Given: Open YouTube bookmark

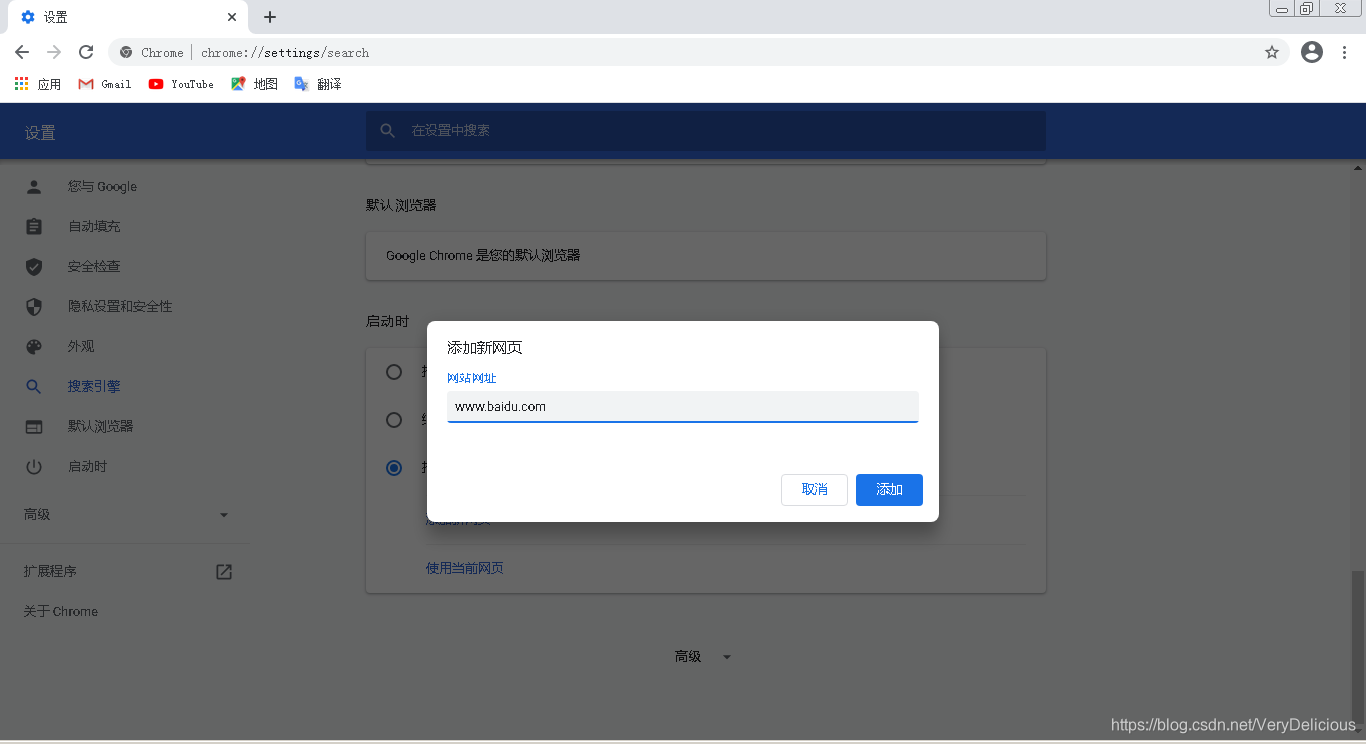Looking at the screenshot, I should 181,84.
